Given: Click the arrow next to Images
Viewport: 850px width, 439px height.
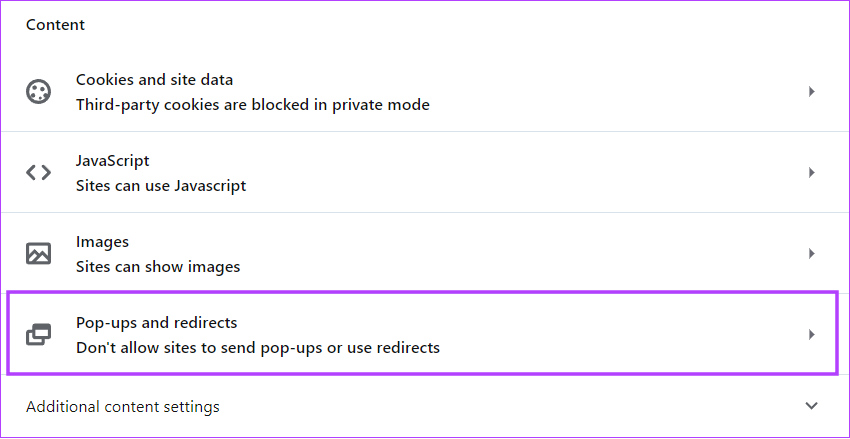Looking at the screenshot, I should point(812,254).
